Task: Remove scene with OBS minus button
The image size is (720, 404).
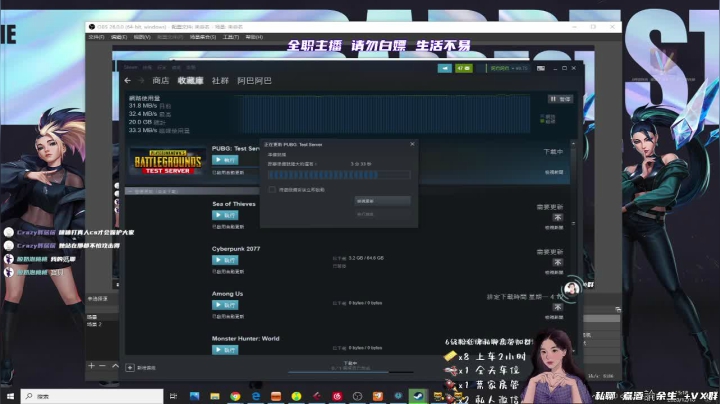Action: click(102, 366)
